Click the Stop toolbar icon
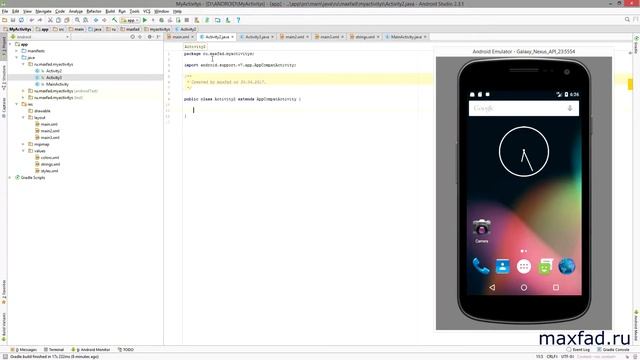This screenshot has width=640, height=360. (x=187, y=20)
